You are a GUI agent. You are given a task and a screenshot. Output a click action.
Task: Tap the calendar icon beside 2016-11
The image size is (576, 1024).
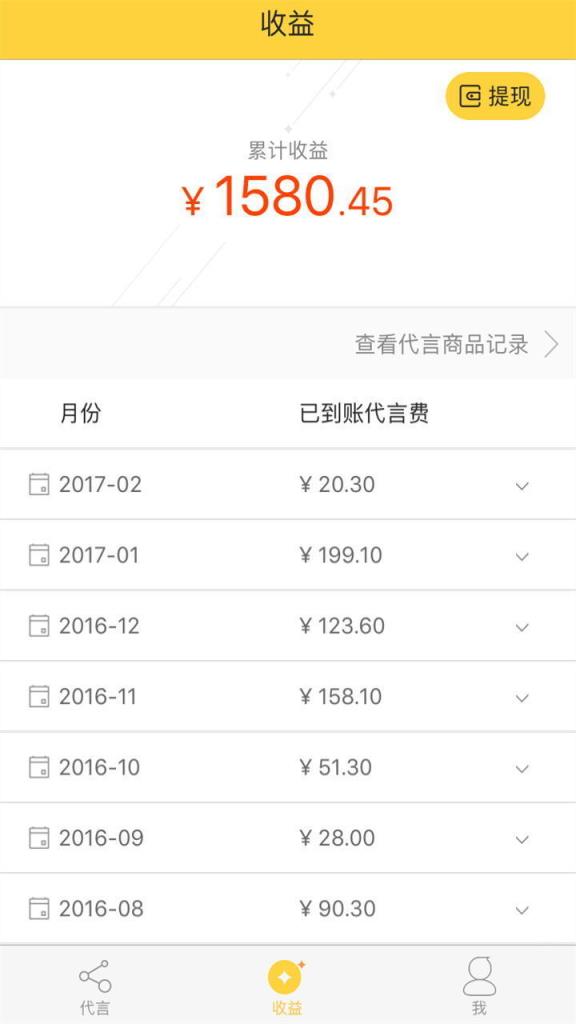coord(40,698)
